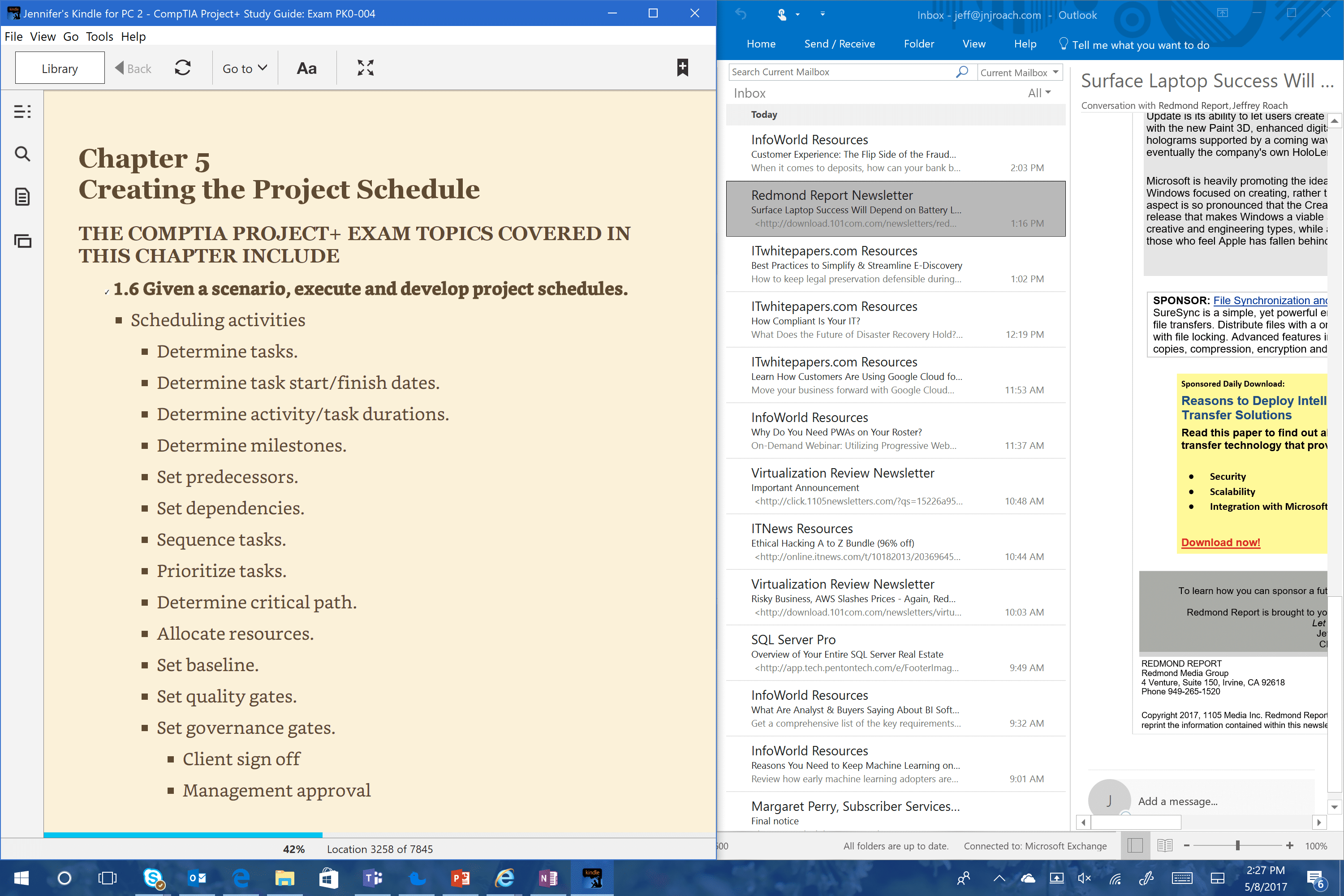Open Microsoft Store from taskbar
This screenshot has width=1344, height=896.
(x=328, y=878)
